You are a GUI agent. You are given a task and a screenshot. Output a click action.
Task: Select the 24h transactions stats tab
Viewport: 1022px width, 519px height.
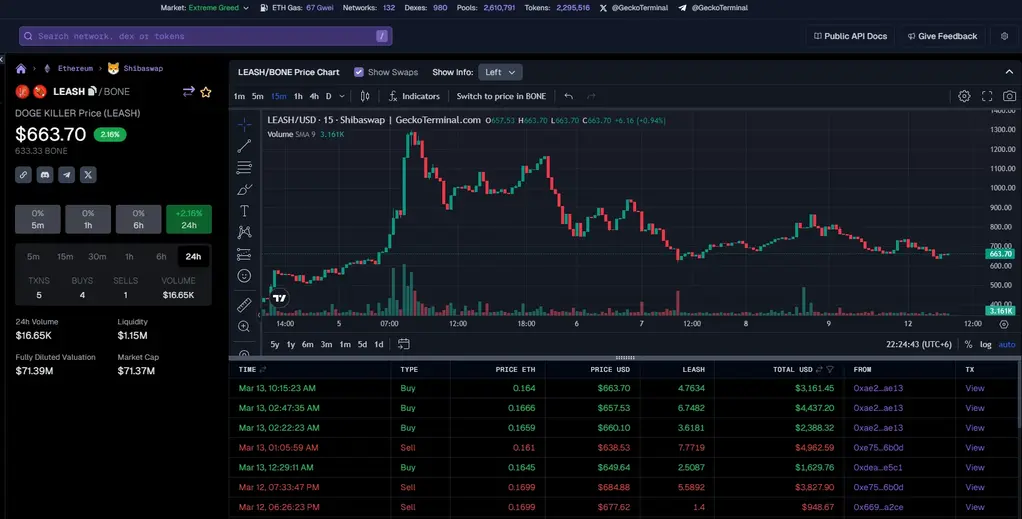194,257
